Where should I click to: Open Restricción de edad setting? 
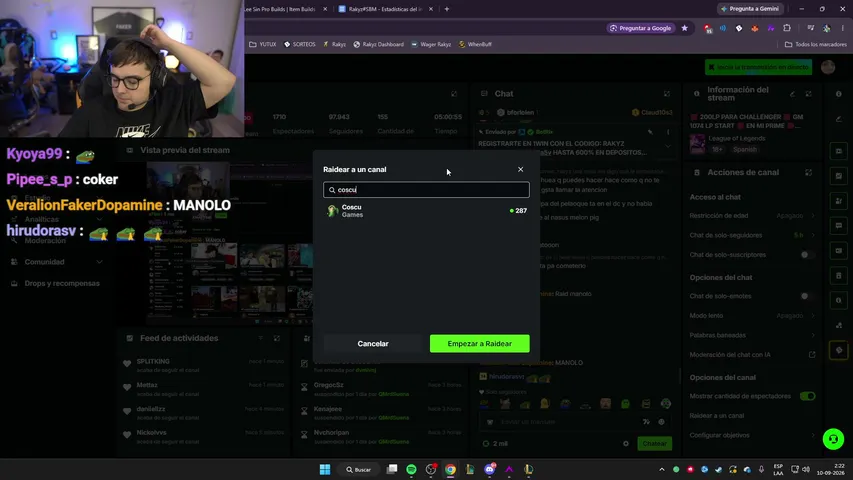click(752, 216)
